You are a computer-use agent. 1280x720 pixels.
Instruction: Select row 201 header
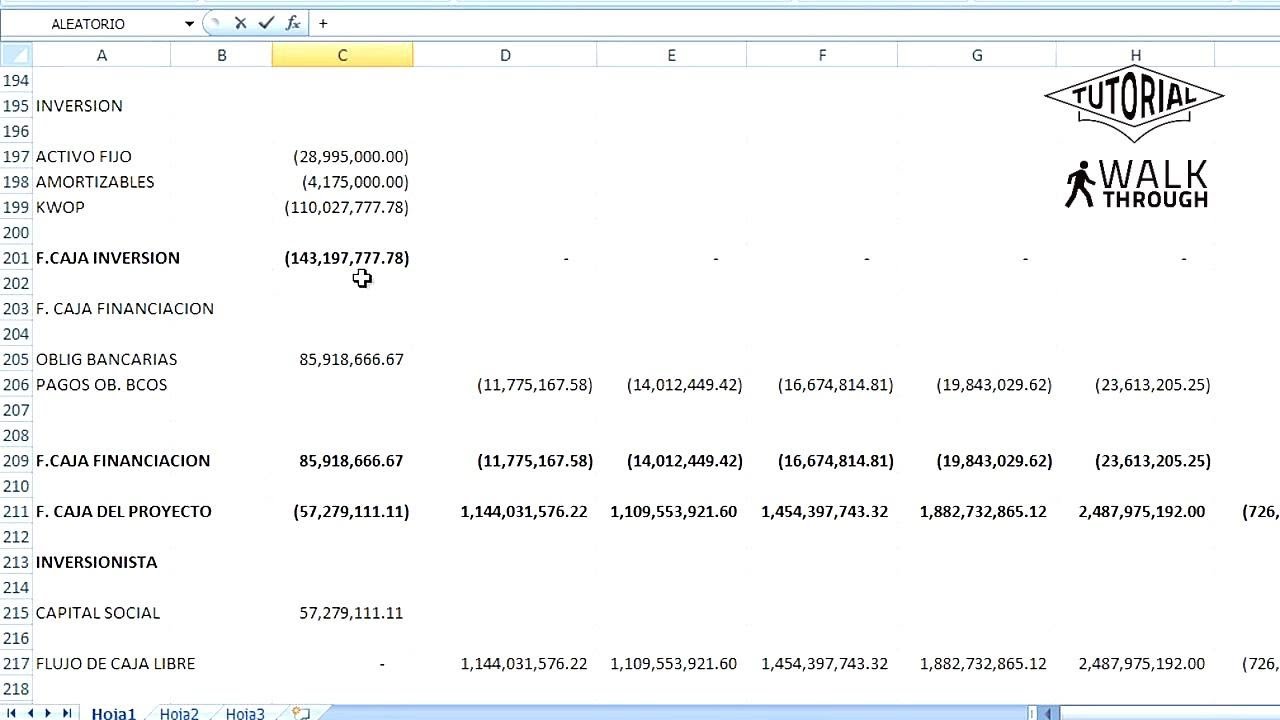tap(16, 258)
